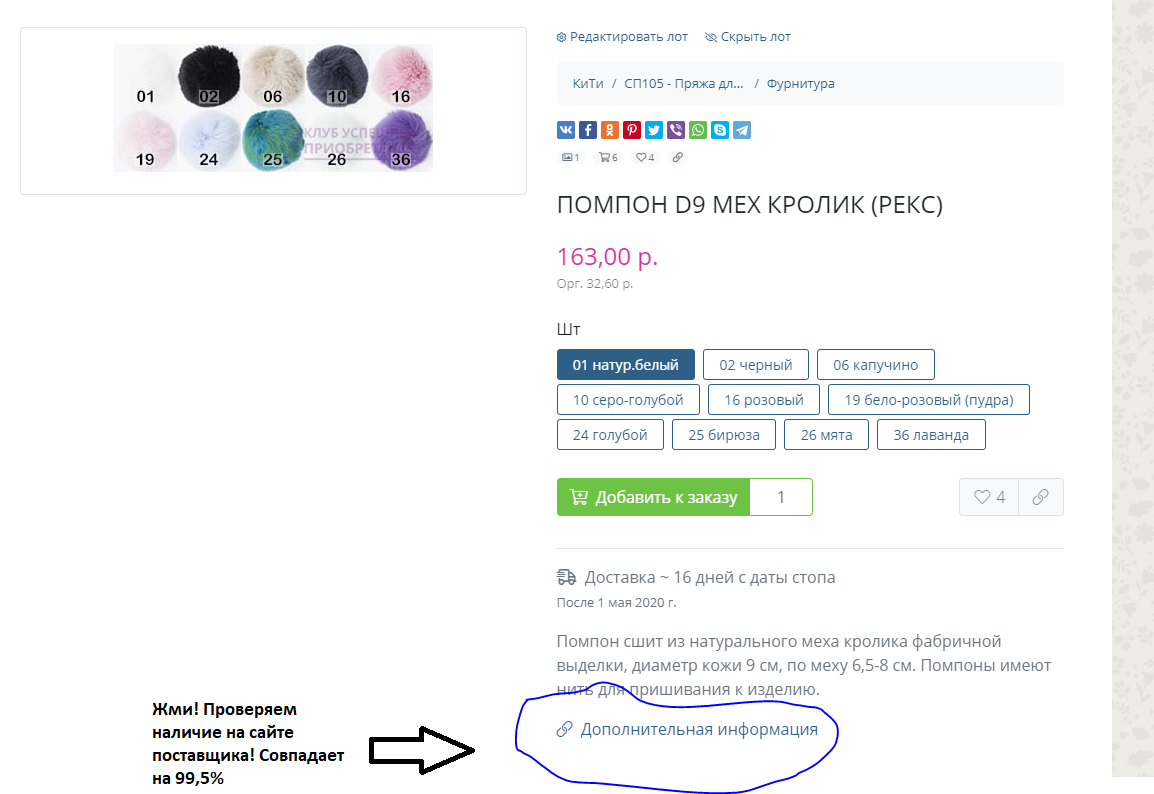The width and height of the screenshot is (1154, 794).
Task: Share via Twitter icon
Action: pyautogui.click(x=654, y=130)
